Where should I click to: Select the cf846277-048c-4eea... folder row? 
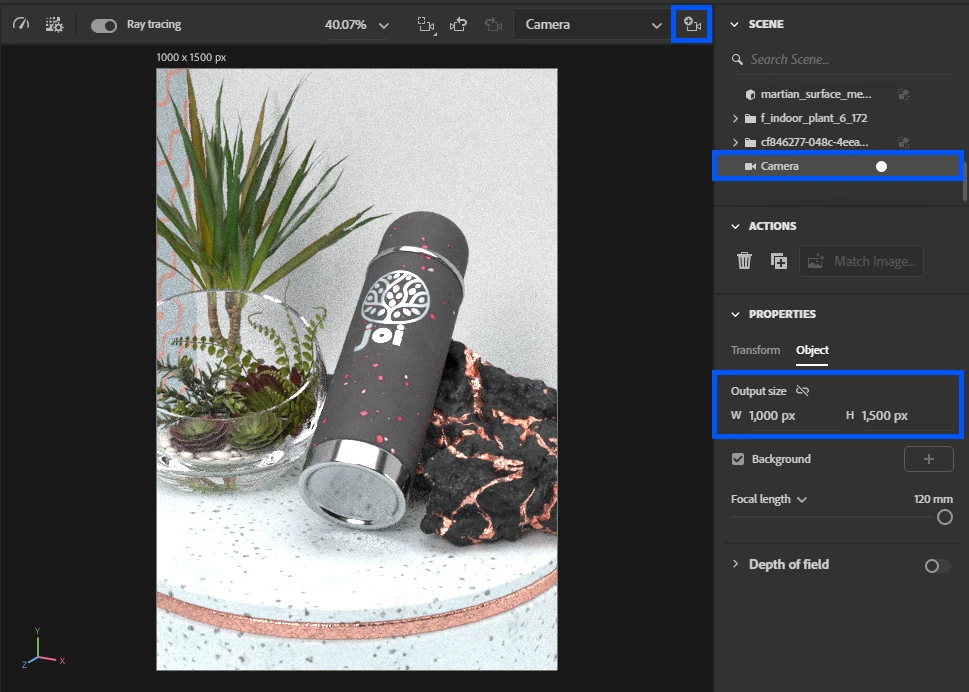click(x=814, y=142)
